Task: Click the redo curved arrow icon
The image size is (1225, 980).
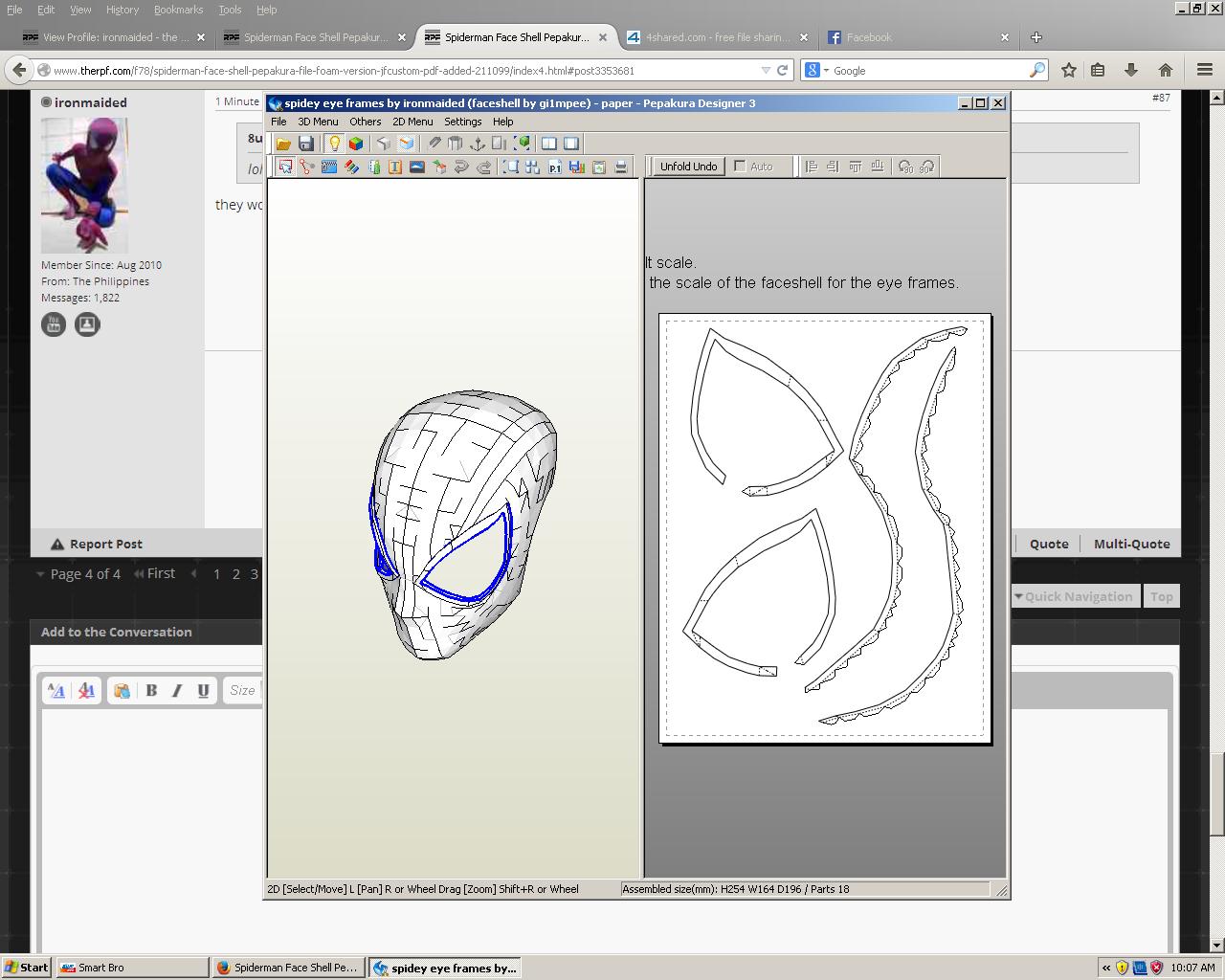Action: 484,167
